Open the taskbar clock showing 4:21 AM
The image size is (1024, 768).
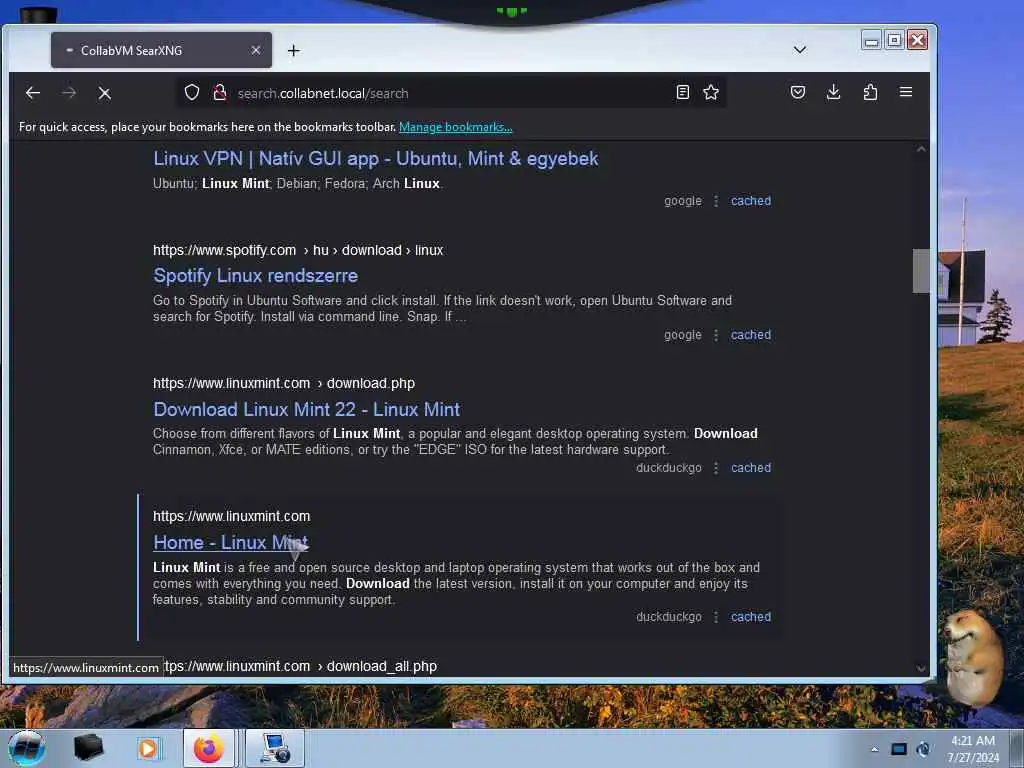(973, 749)
